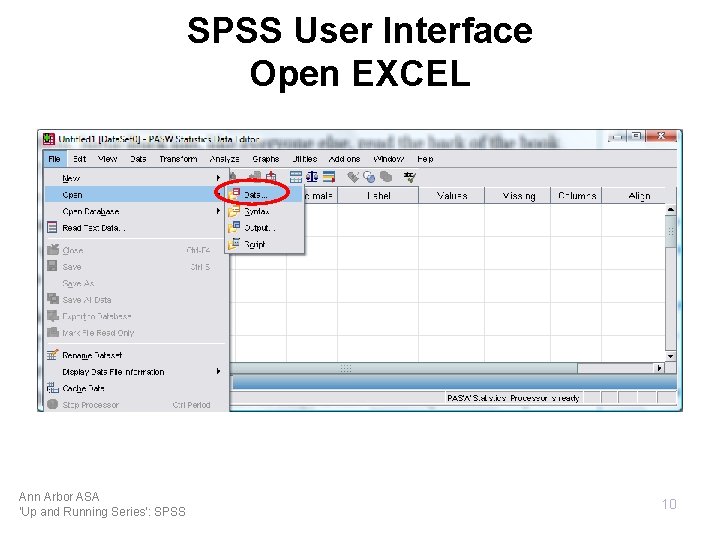The image size is (720, 540).
Task: Click Stop Processor menu entry
Action: pos(133,405)
